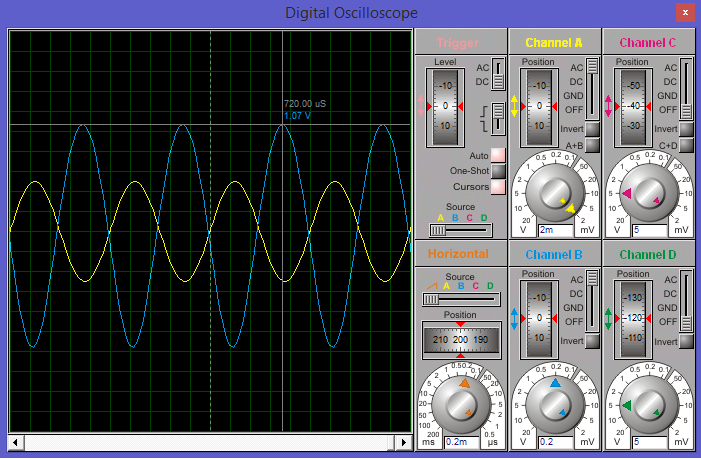Click the magenta outer pointer on Channel C dial
This screenshot has height=459, width=701.
pos(626,193)
